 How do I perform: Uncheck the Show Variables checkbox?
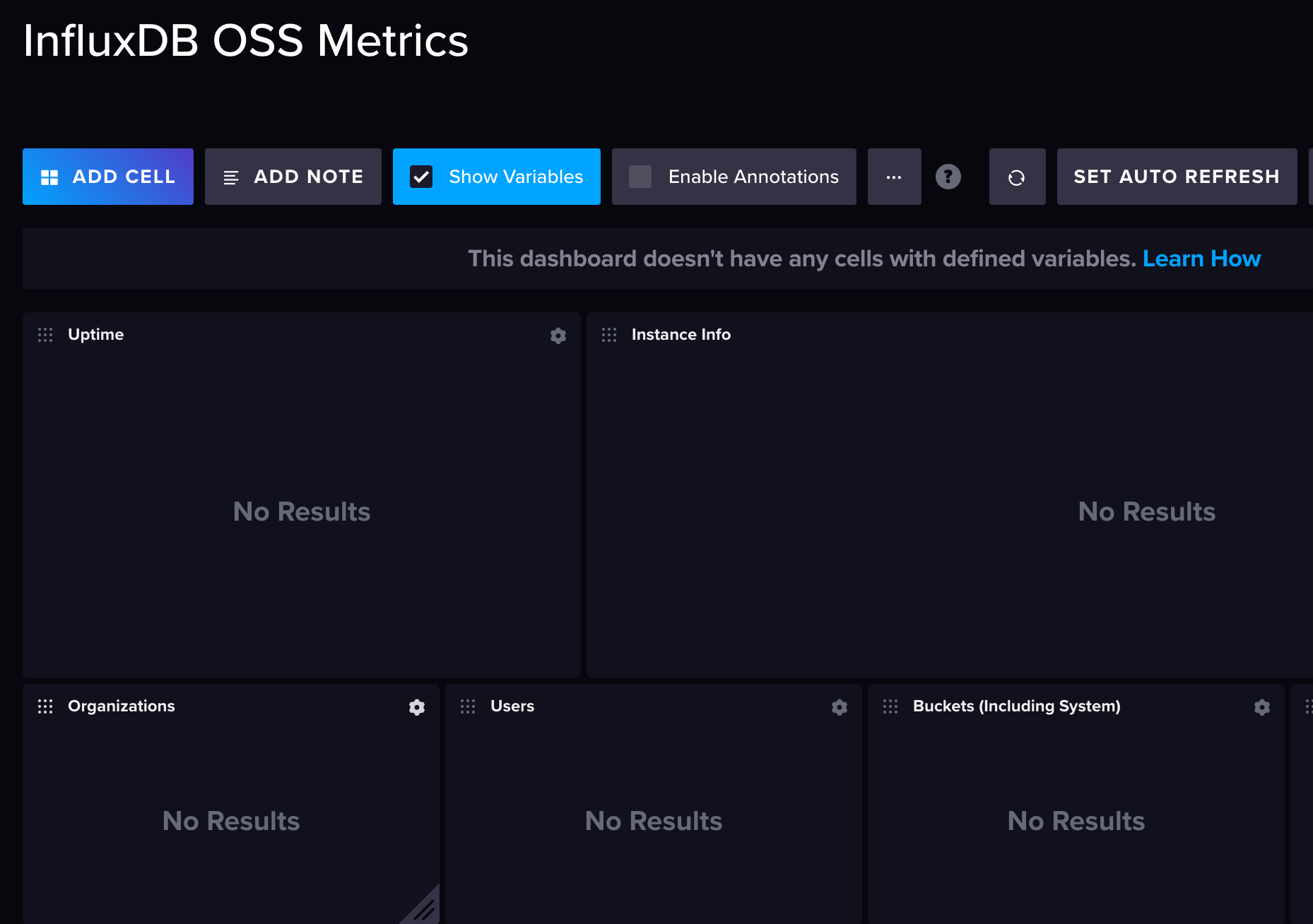click(x=421, y=177)
